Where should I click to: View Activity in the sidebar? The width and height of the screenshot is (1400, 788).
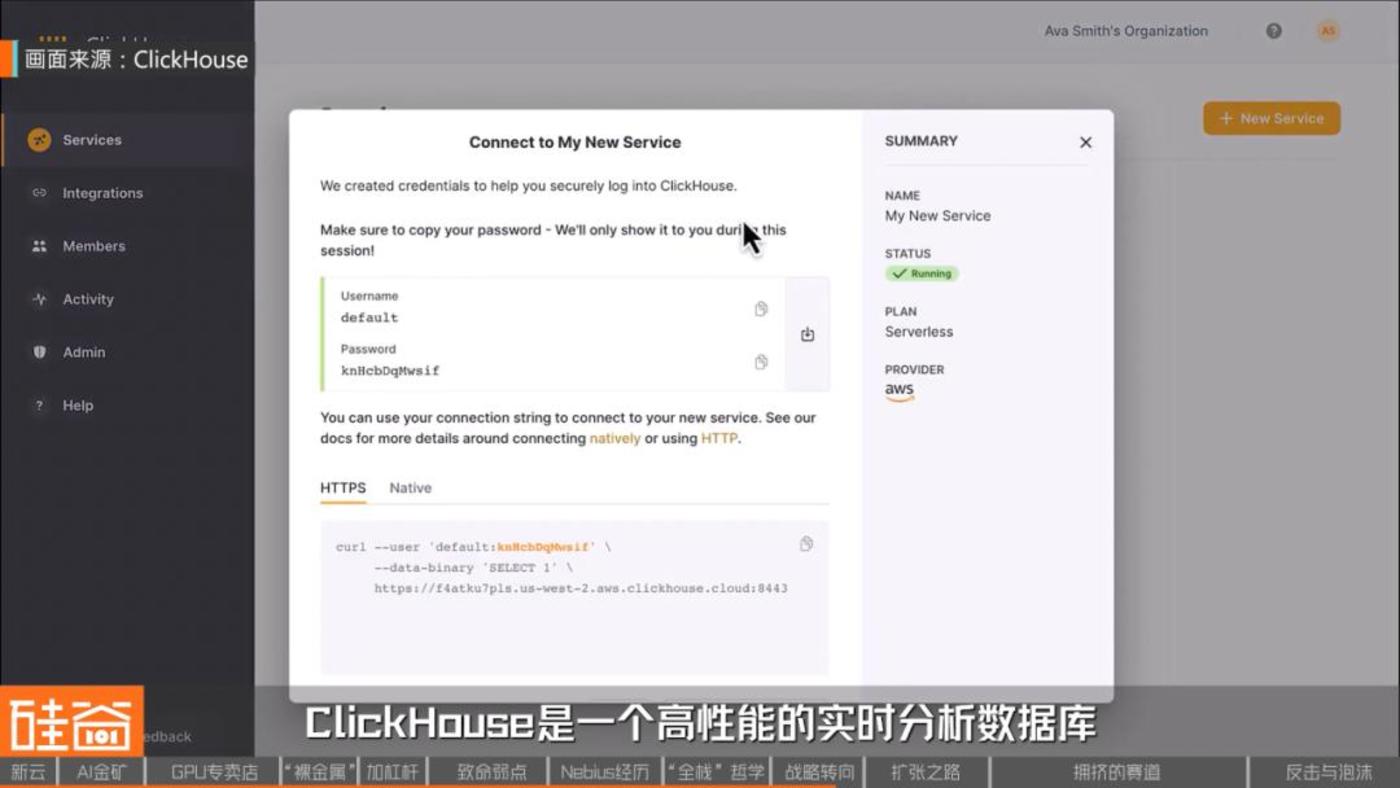point(88,299)
